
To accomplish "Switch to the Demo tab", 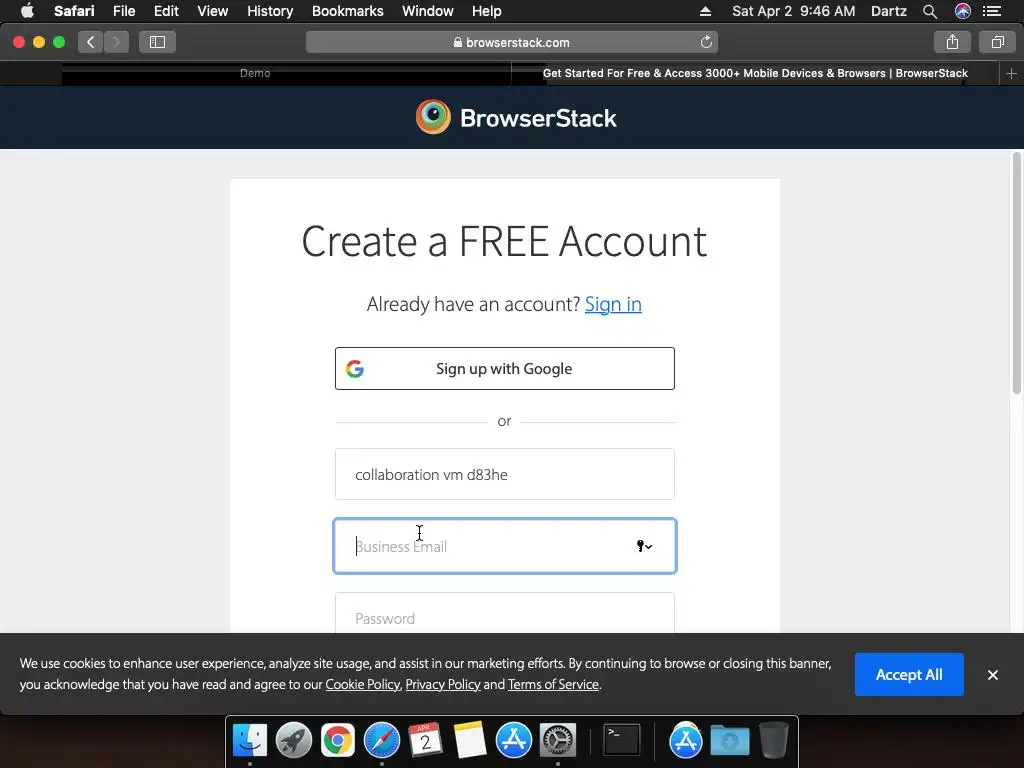I will click(255, 73).
